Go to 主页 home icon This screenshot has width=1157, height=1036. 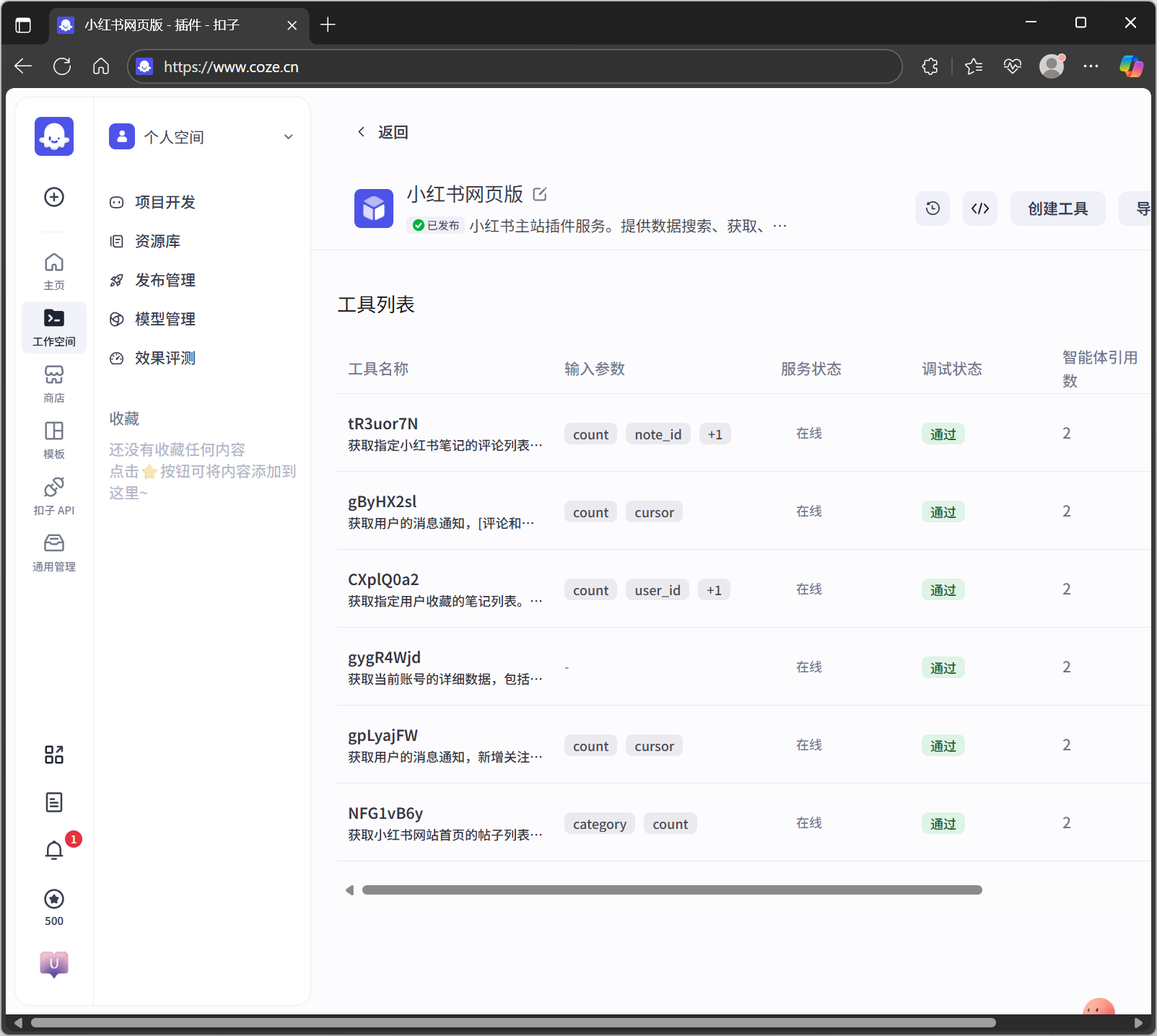[x=54, y=271]
